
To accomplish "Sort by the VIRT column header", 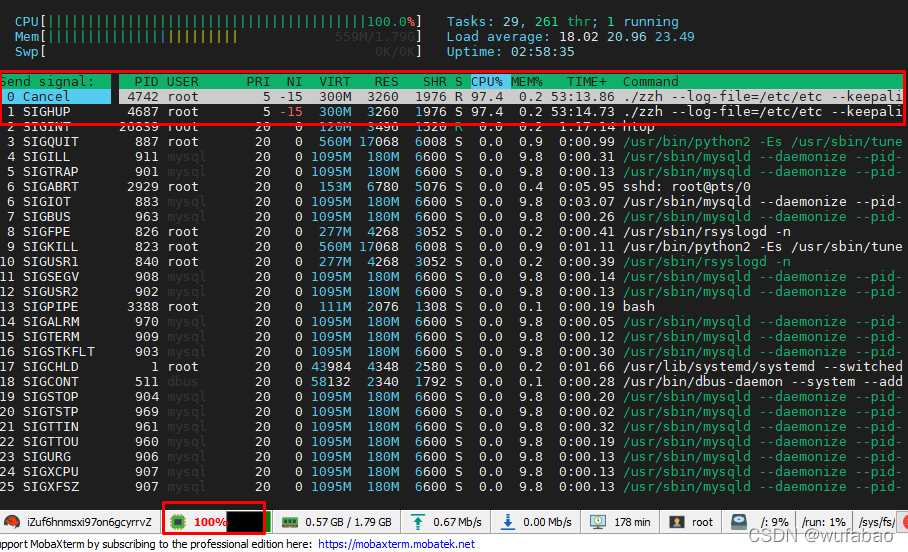I will [x=335, y=82].
